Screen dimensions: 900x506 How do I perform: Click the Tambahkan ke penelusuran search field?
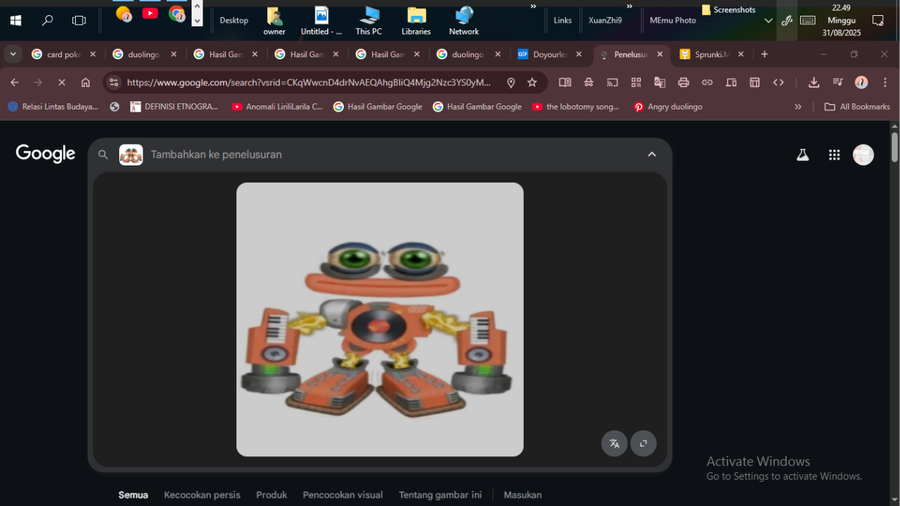pos(380,154)
